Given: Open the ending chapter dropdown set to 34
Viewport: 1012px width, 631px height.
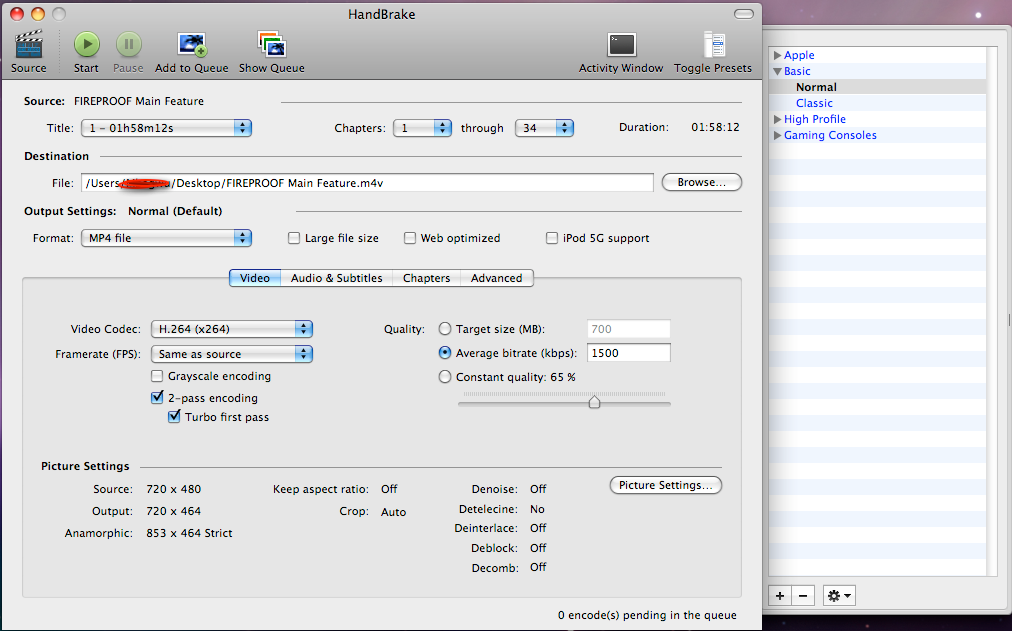Looking at the screenshot, I should (x=544, y=128).
